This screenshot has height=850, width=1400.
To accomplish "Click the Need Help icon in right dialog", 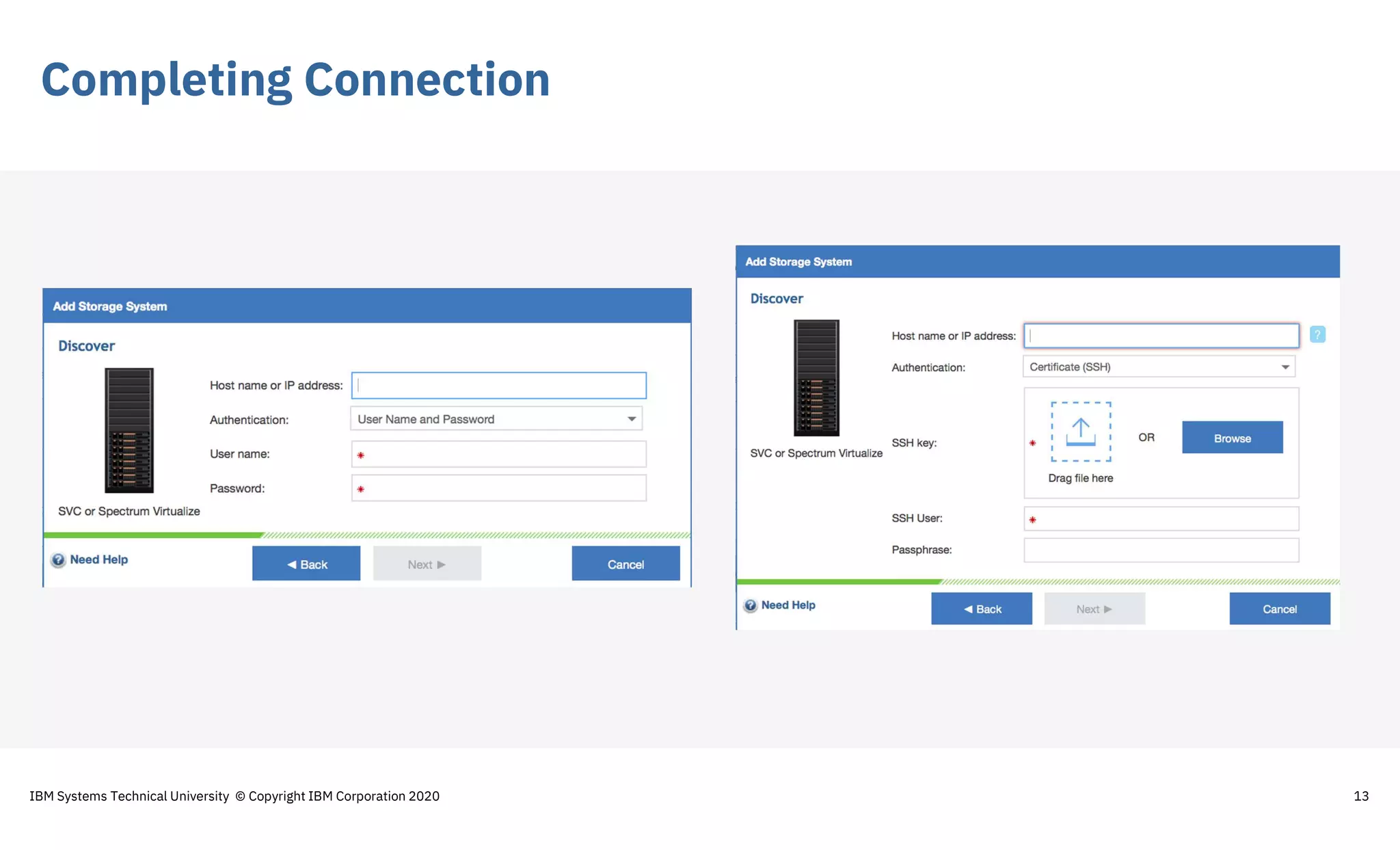I will click(x=751, y=606).
